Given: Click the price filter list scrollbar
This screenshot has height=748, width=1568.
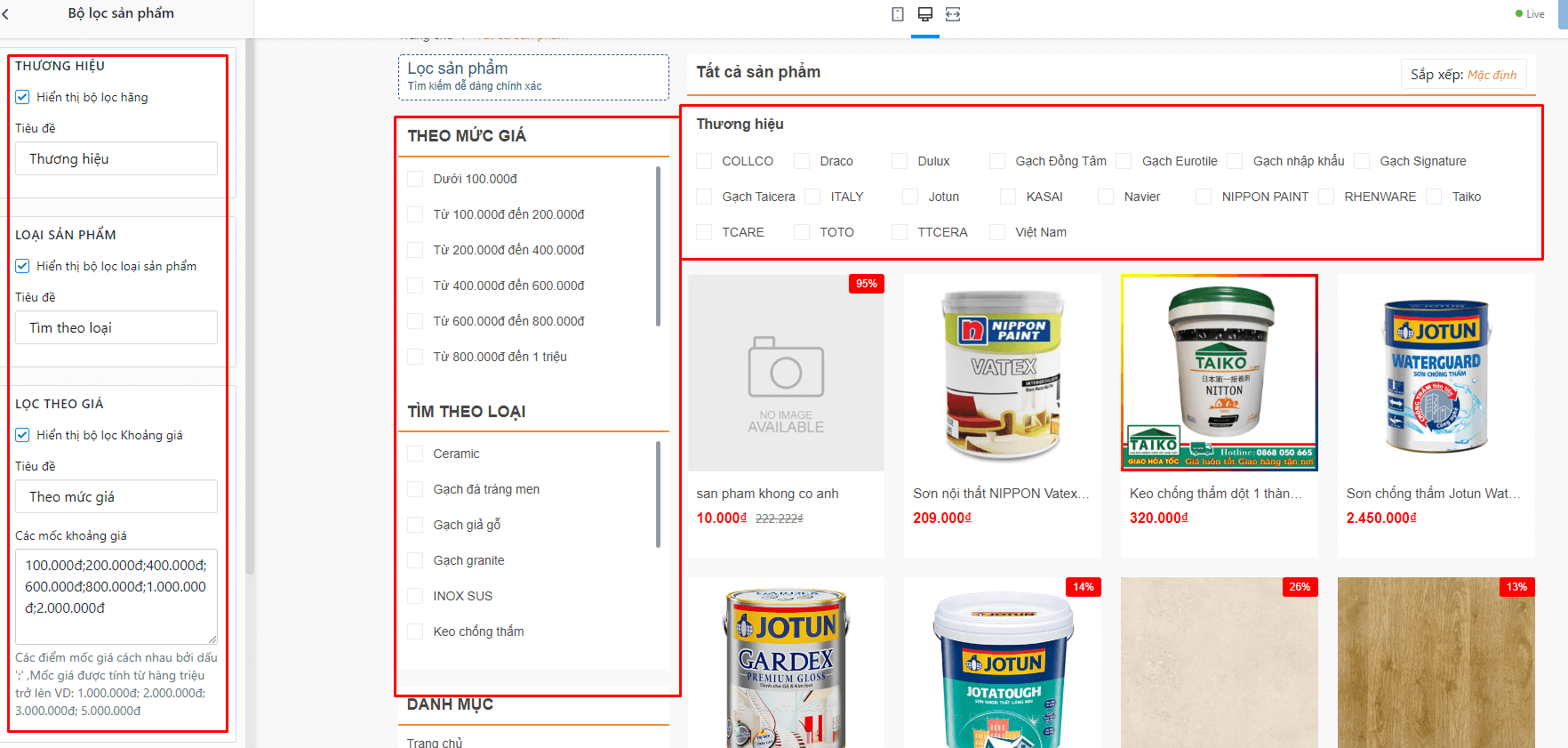Looking at the screenshot, I should tap(659, 246).
